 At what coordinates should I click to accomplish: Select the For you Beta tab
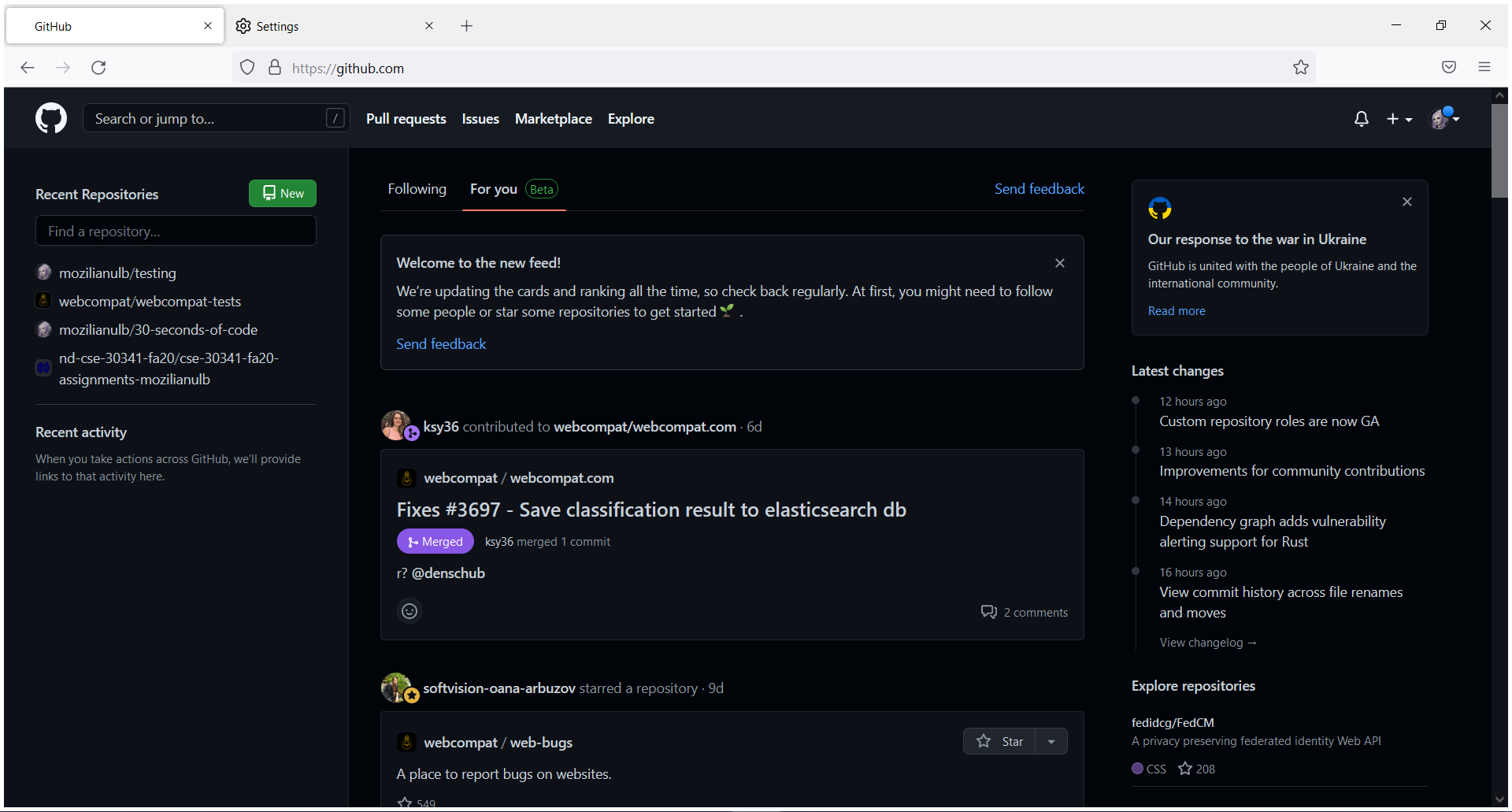point(513,189)
